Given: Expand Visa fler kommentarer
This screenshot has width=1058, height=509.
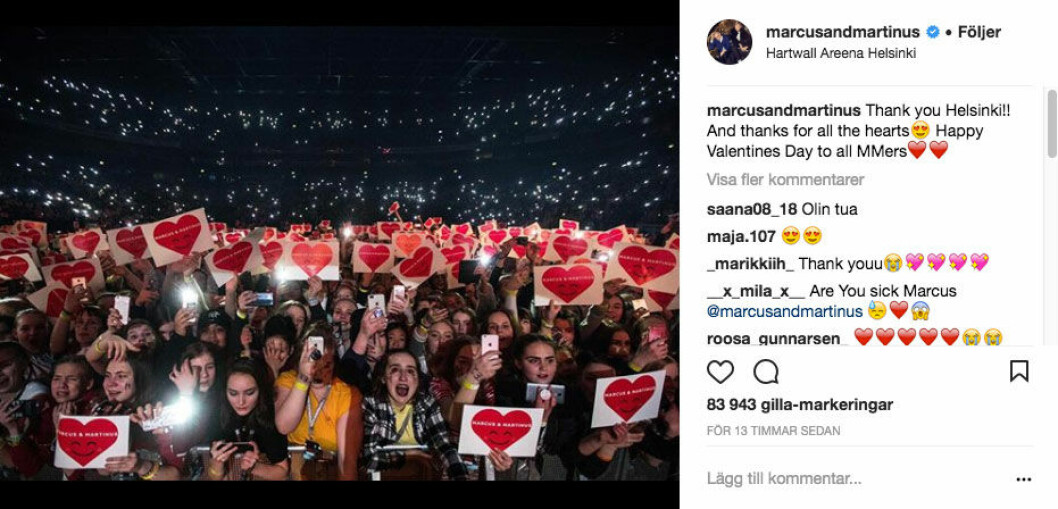Looking at the screenshot, I should click(x=785, y=180).
